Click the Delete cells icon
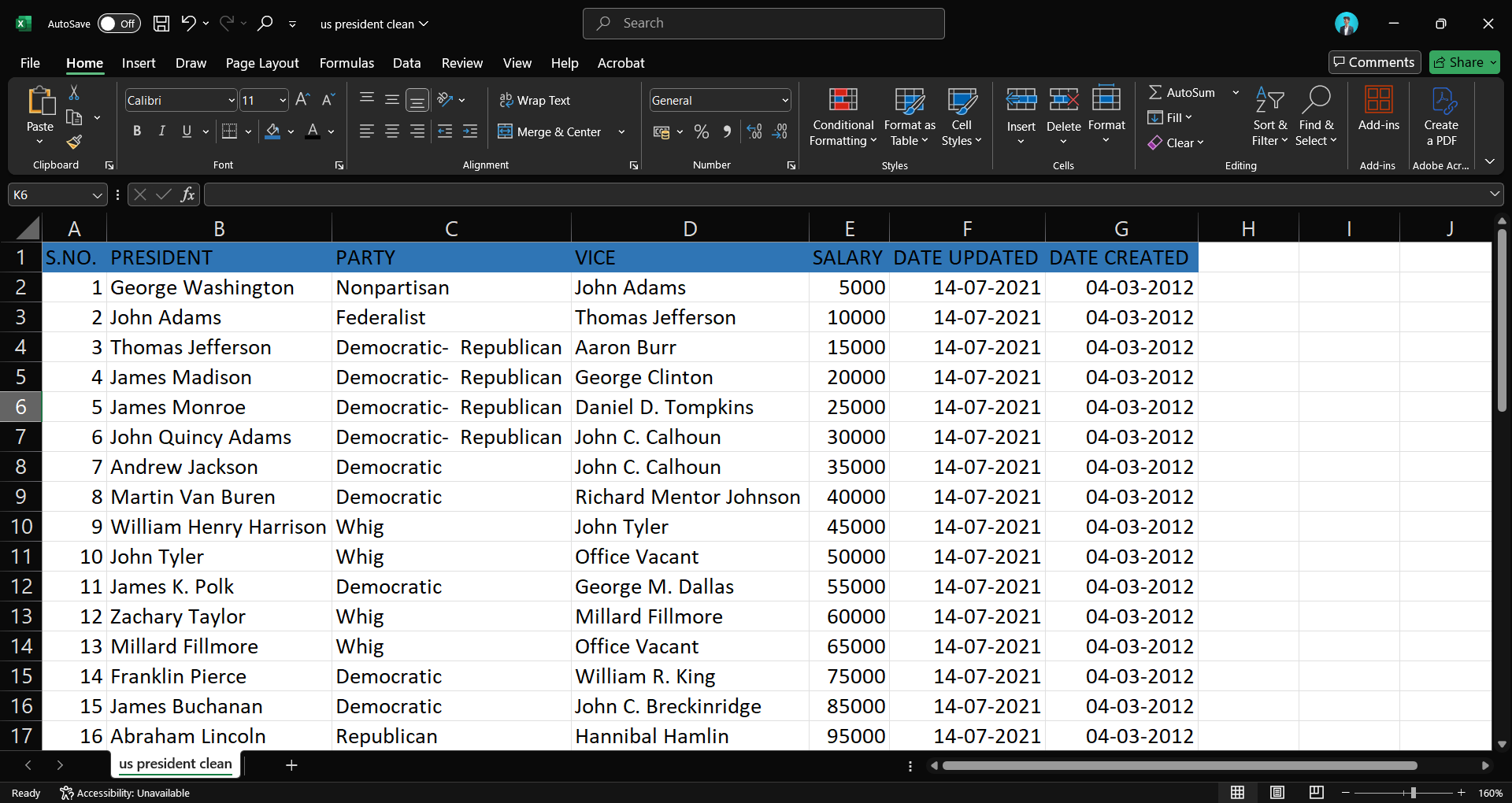Screen dimensions: 1512x803 [1064, 100]
